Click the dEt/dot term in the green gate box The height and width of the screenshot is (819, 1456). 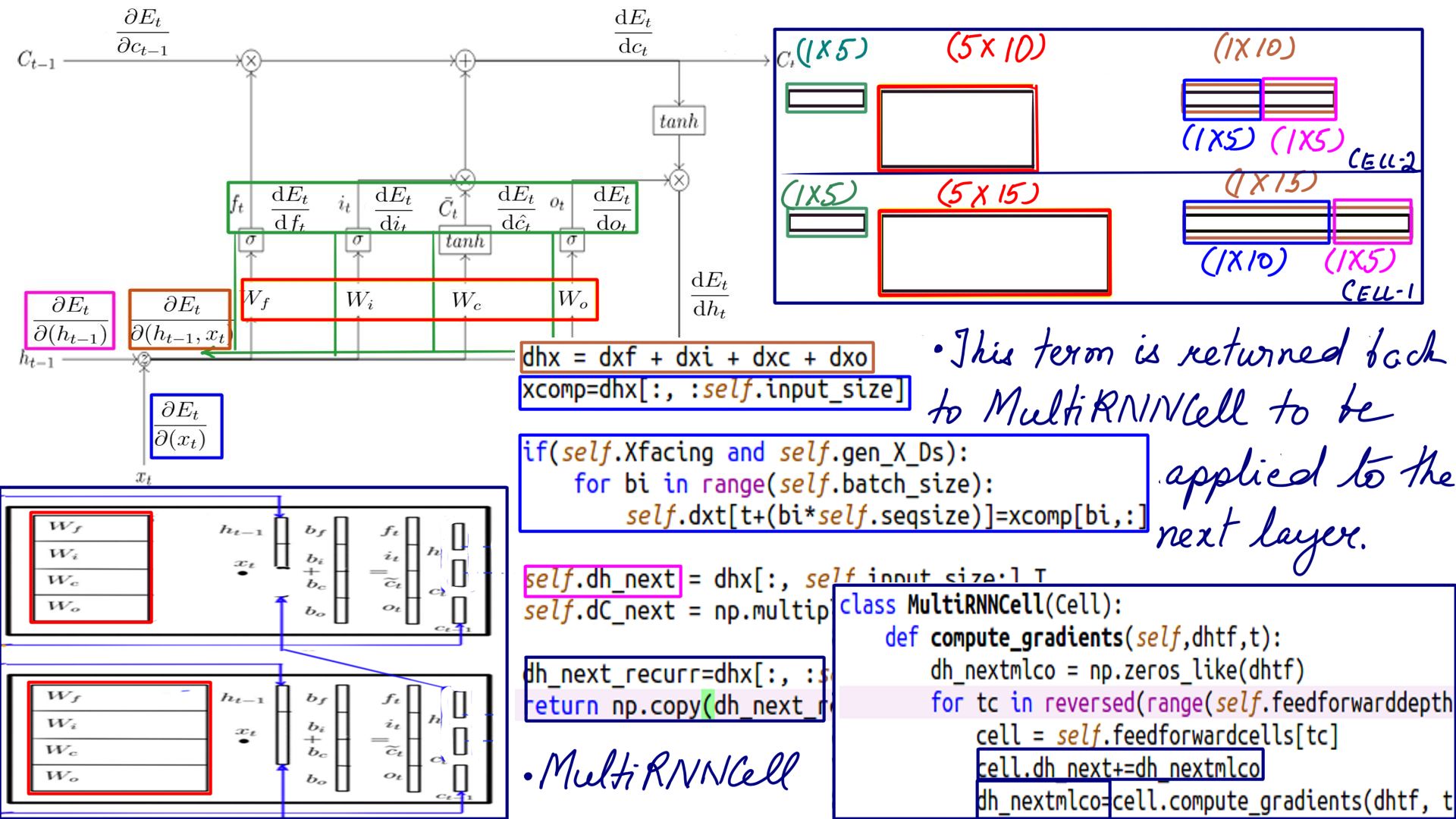(x=611, y=208)
